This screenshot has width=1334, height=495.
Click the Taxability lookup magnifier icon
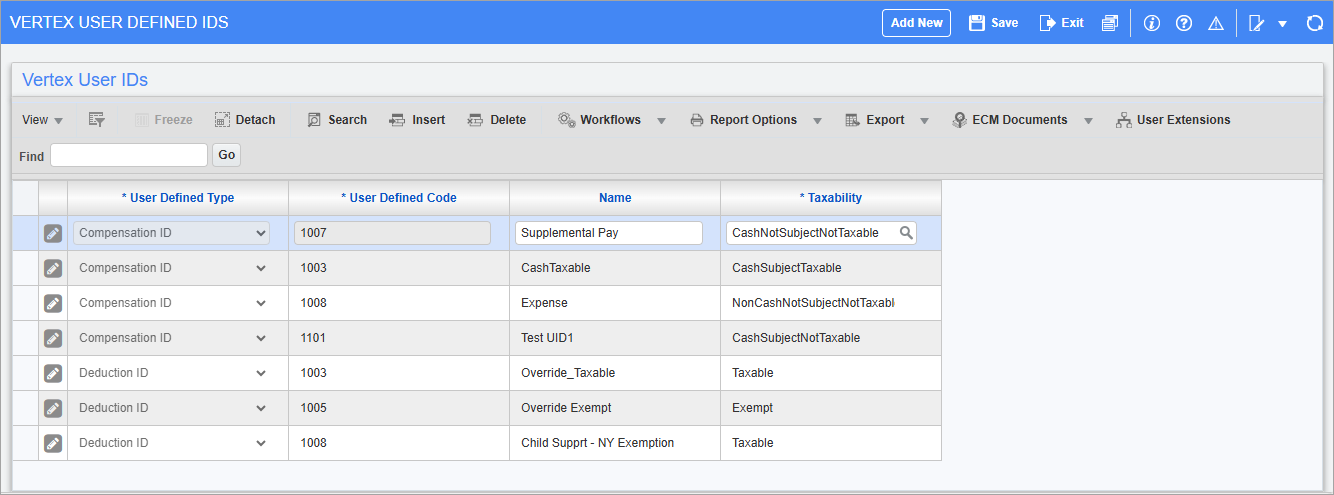point(906,233)
